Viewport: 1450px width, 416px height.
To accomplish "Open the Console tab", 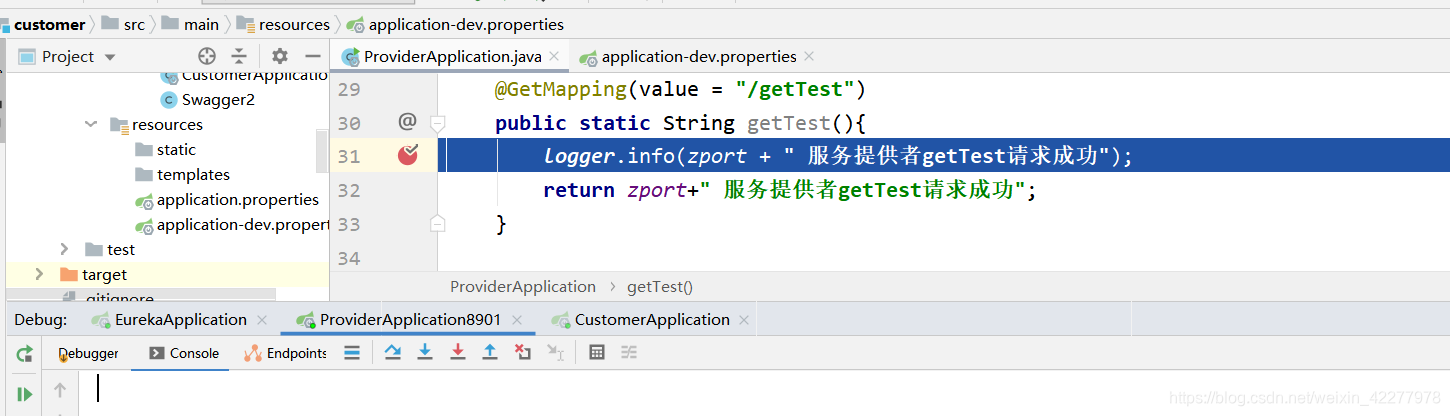I will 184,353.
